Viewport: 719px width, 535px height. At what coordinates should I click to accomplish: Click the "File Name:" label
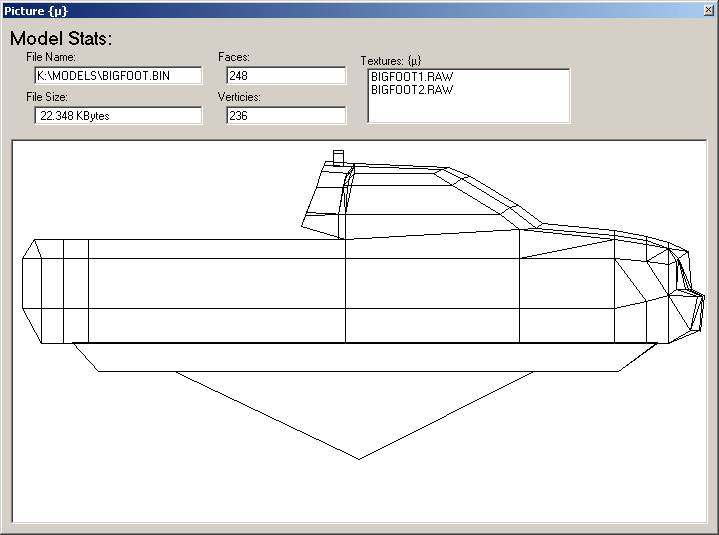coord(58,57)
